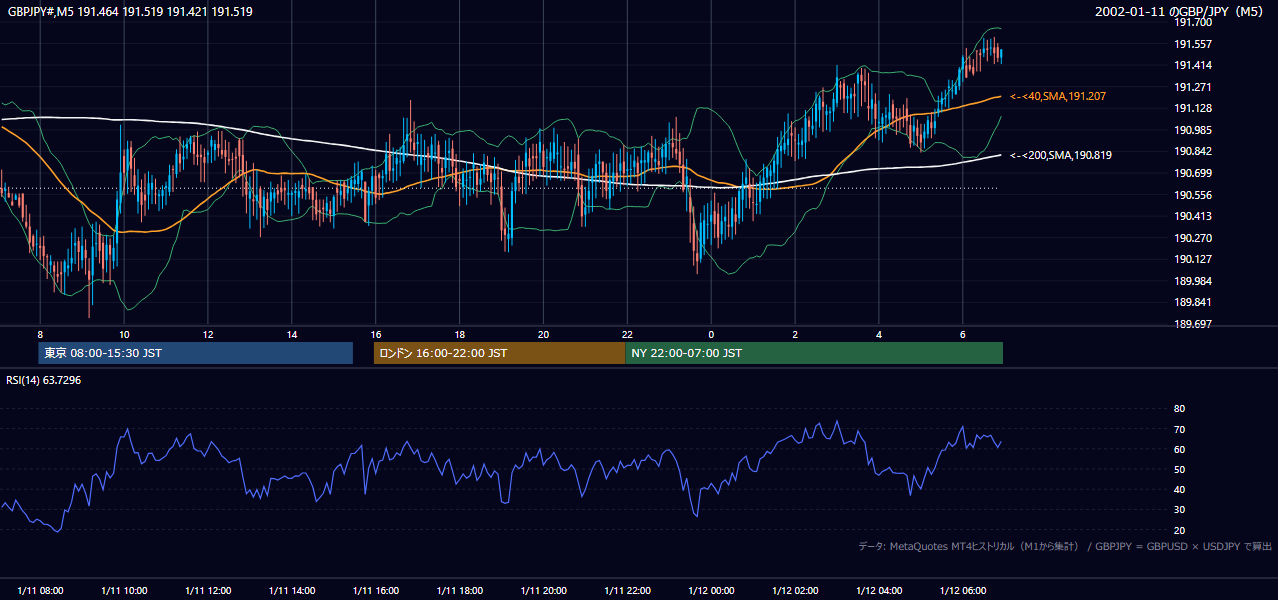This screenshot has width=1278, height=600.
Task: Click bottom time label 1/11 16:00
Action: pyautogui.click(x=376, y=591)
